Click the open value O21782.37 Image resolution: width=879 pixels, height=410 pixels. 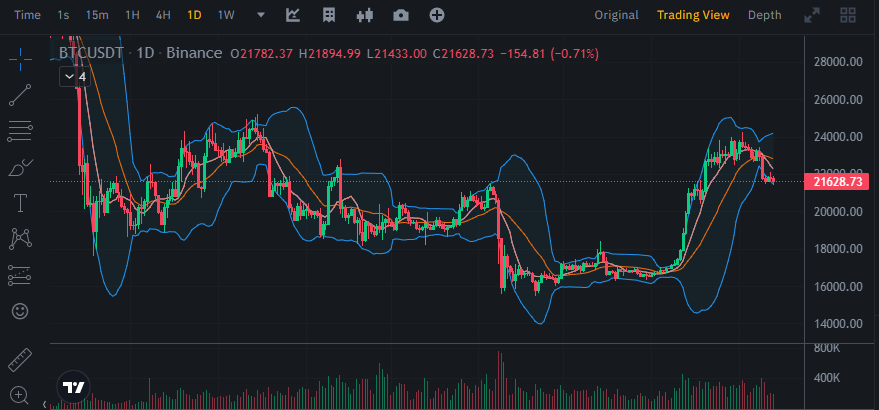(262, 54)
